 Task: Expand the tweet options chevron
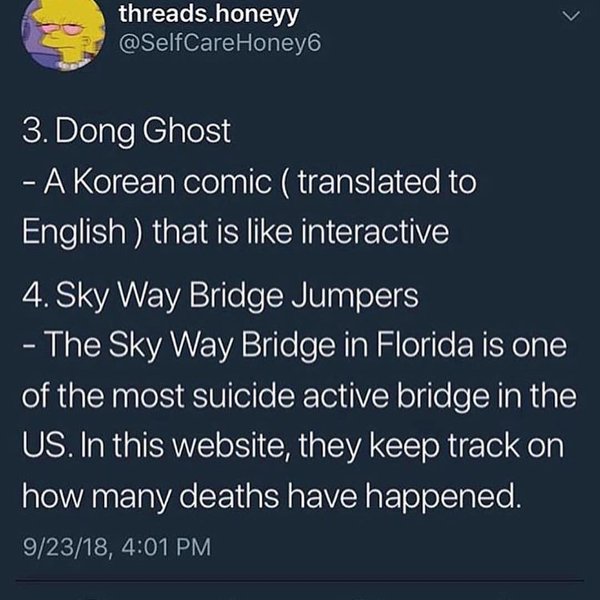[x=571, y=16]
